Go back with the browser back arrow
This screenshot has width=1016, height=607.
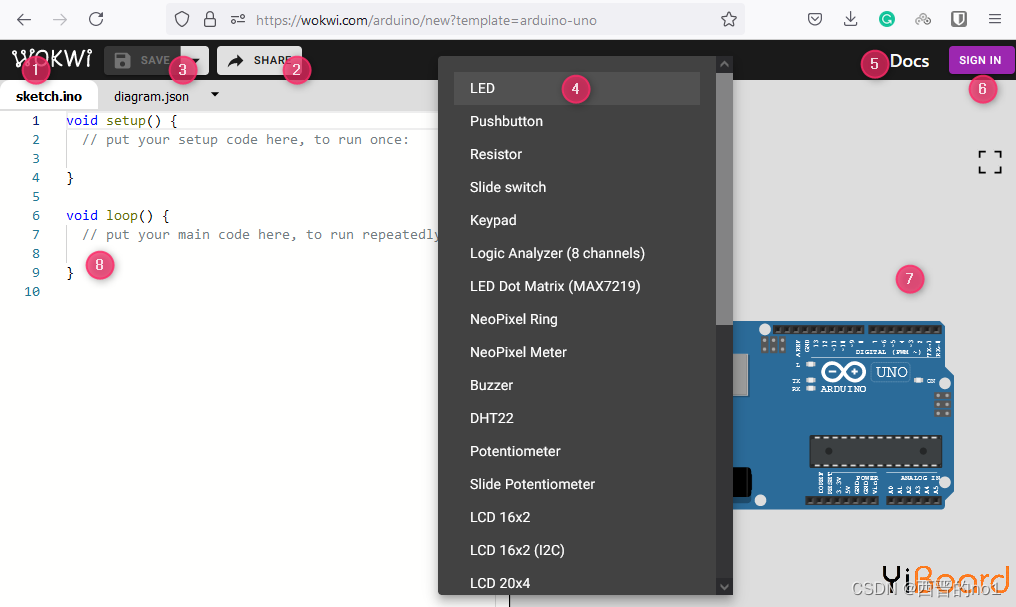click(x=24, y=19)
